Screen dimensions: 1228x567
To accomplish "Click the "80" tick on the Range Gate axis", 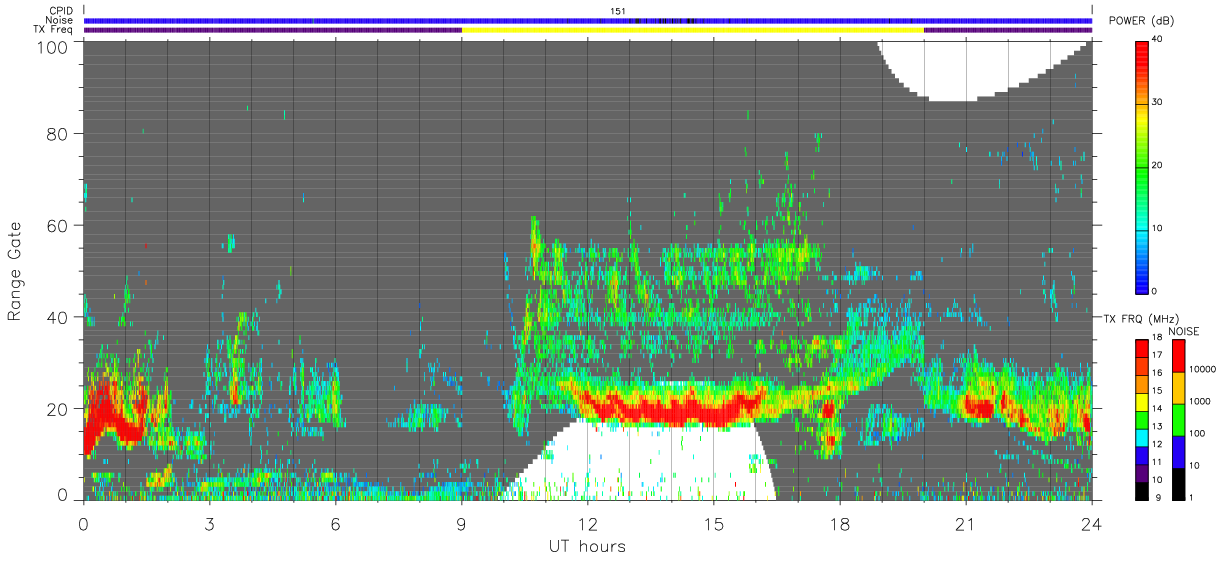I will pyautogui.click(x=57, y=133).
